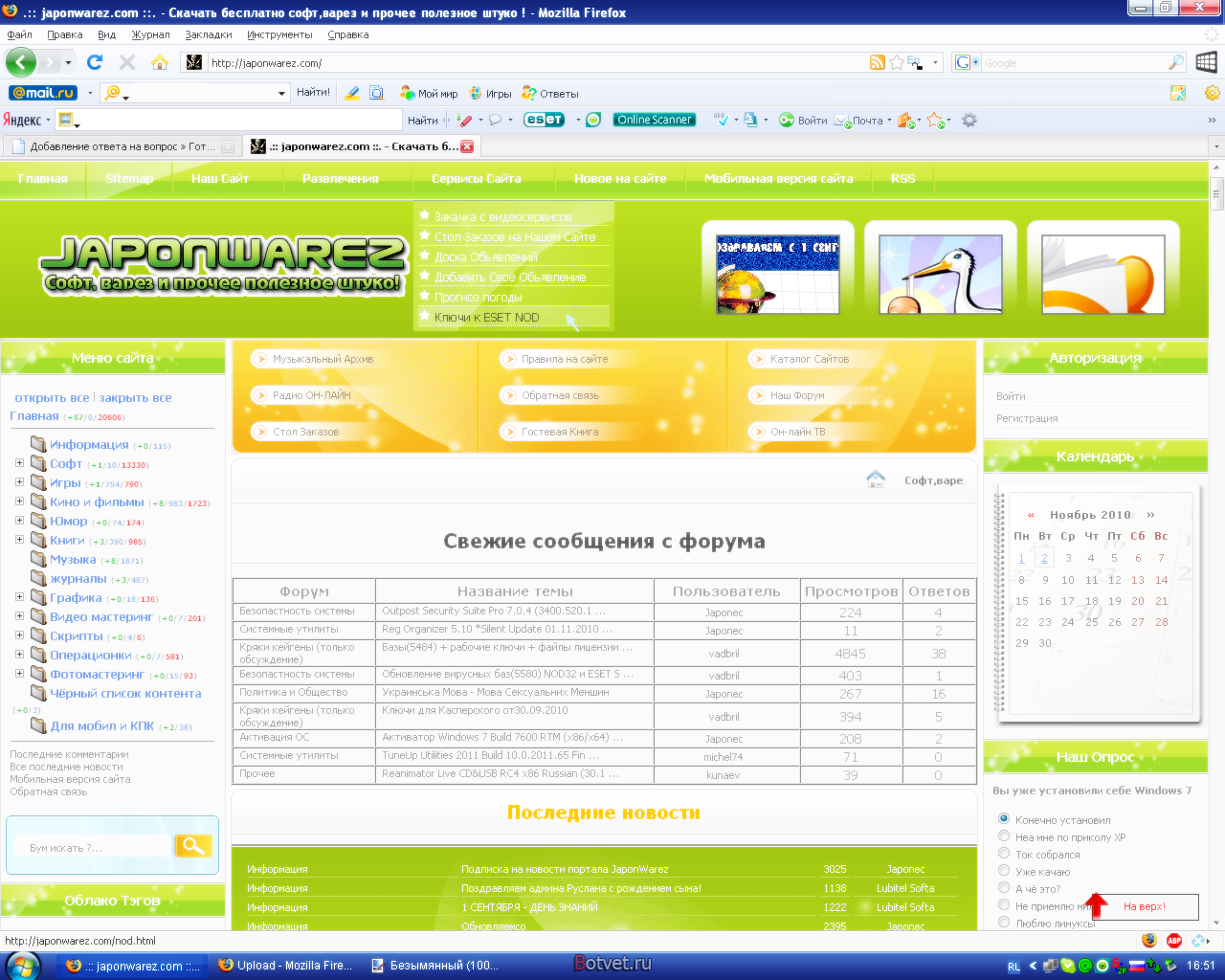Click the Найти! button on Mail.ru toolbar

pyautogui.click(x=313, y=93)
